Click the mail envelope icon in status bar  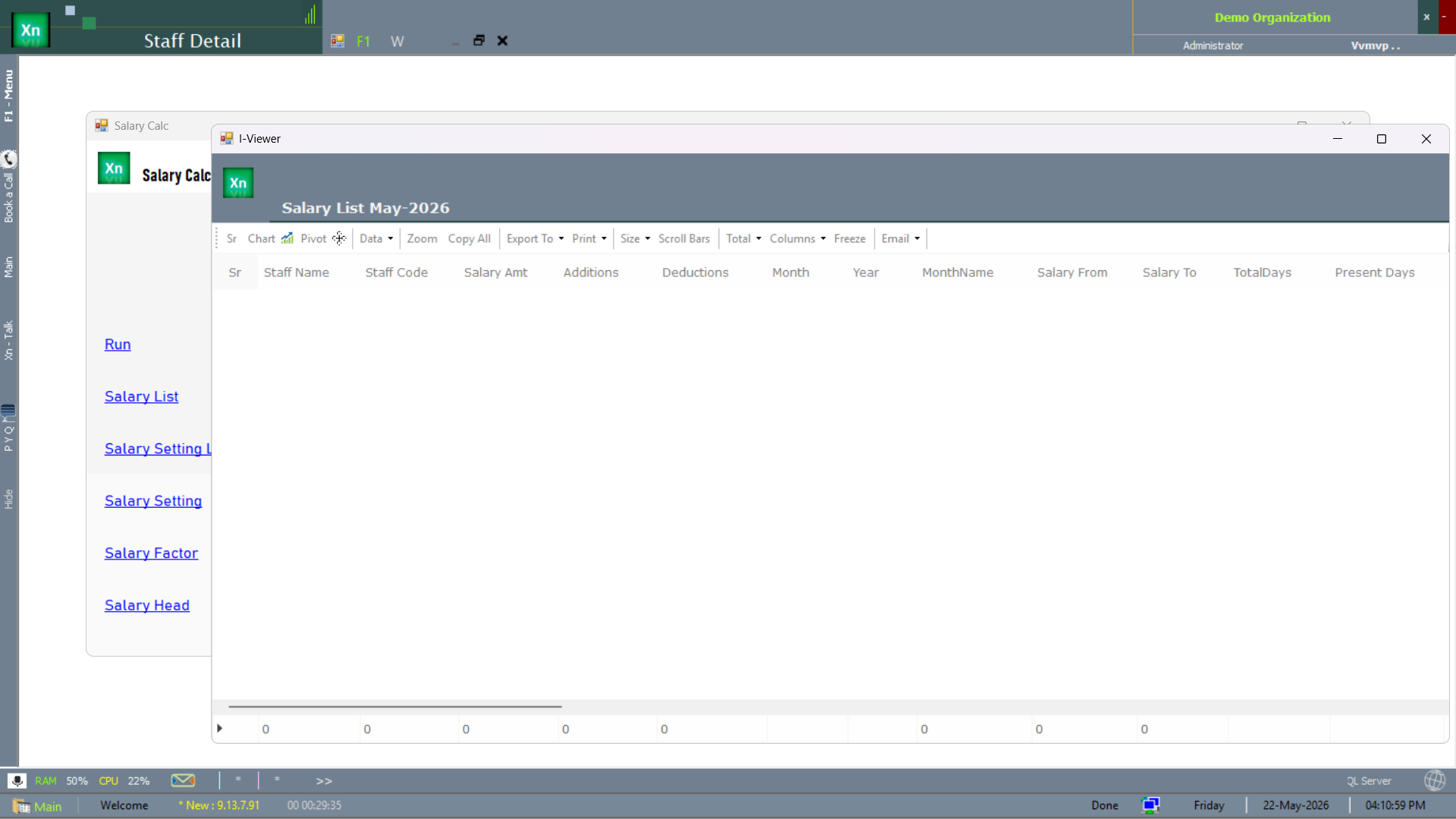tap(183, 780)
